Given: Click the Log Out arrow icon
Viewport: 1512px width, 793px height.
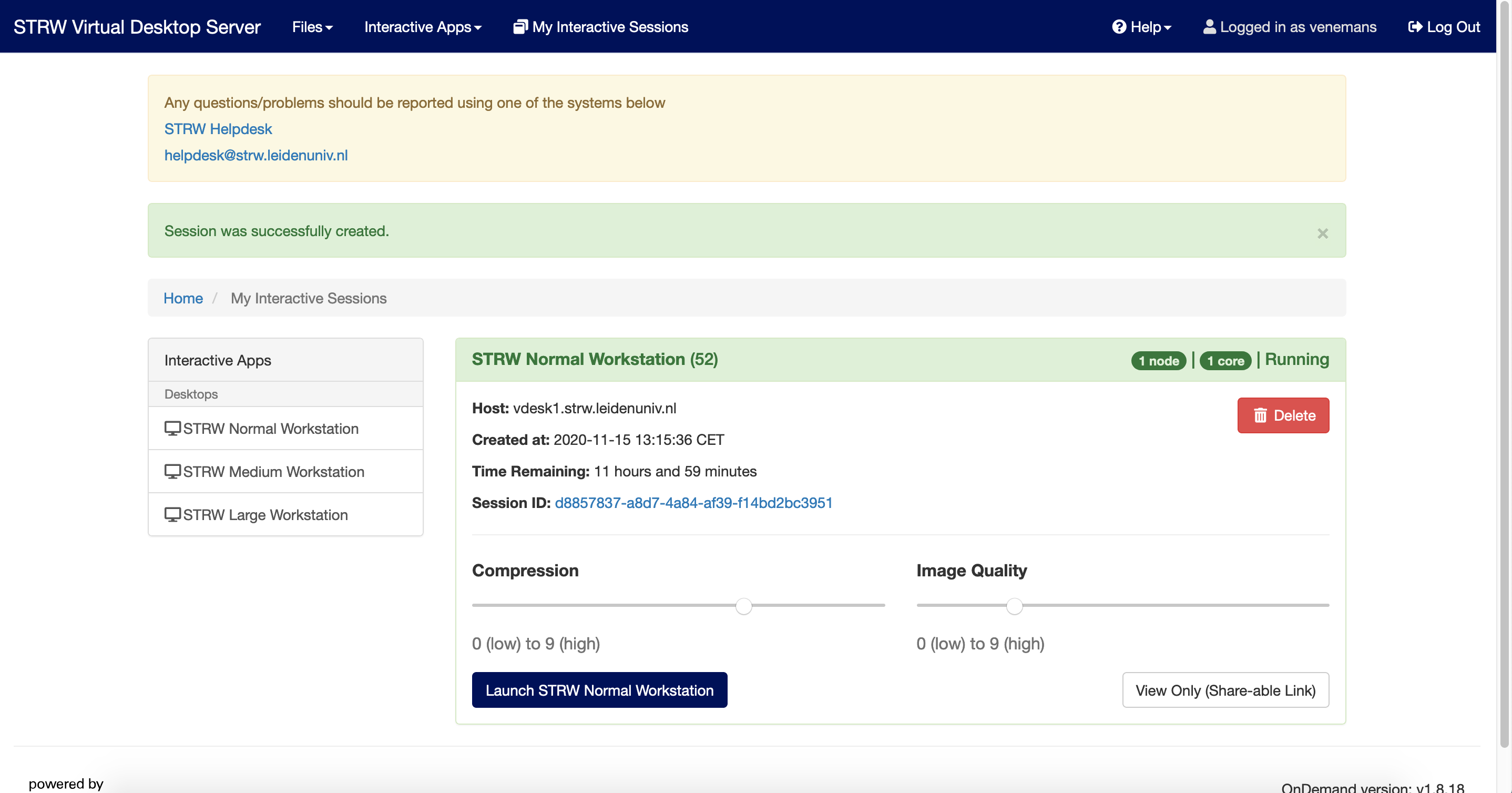Looking at the screenshot, I should tap(1415, 27).
